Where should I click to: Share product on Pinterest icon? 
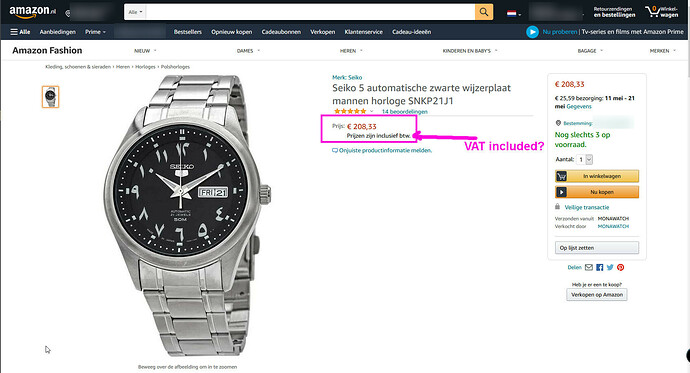pyautogui.click(x=620, y=267)
